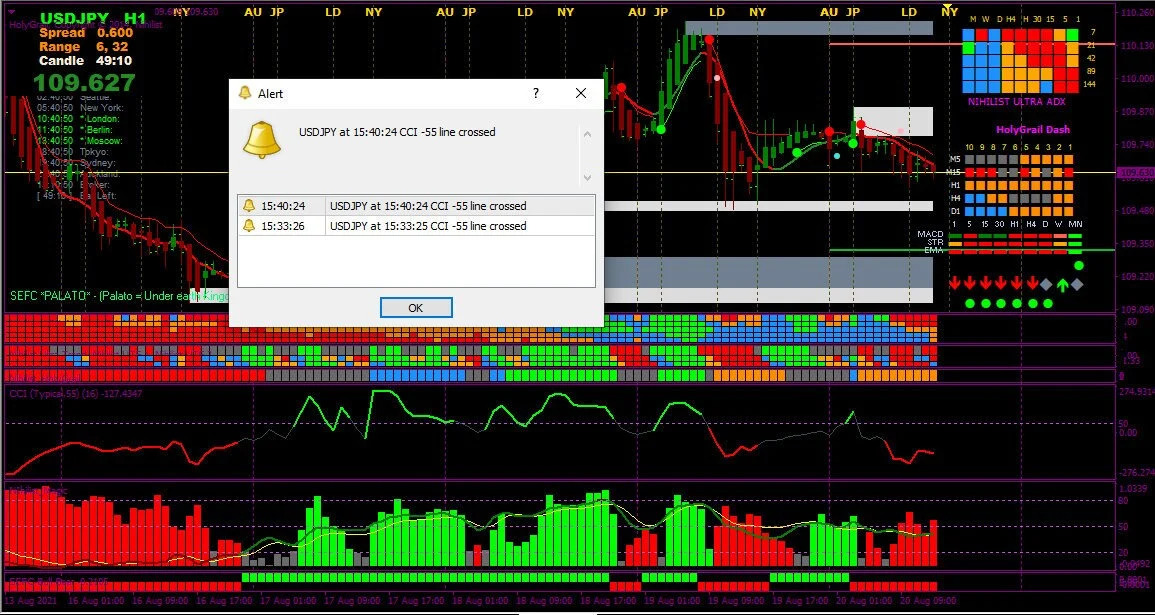The height and width of the screenshot is (615, 1155).
Task: Click the green cell in the NIHILIST ULTRA ADX grid
Action: click(1071, 34)
